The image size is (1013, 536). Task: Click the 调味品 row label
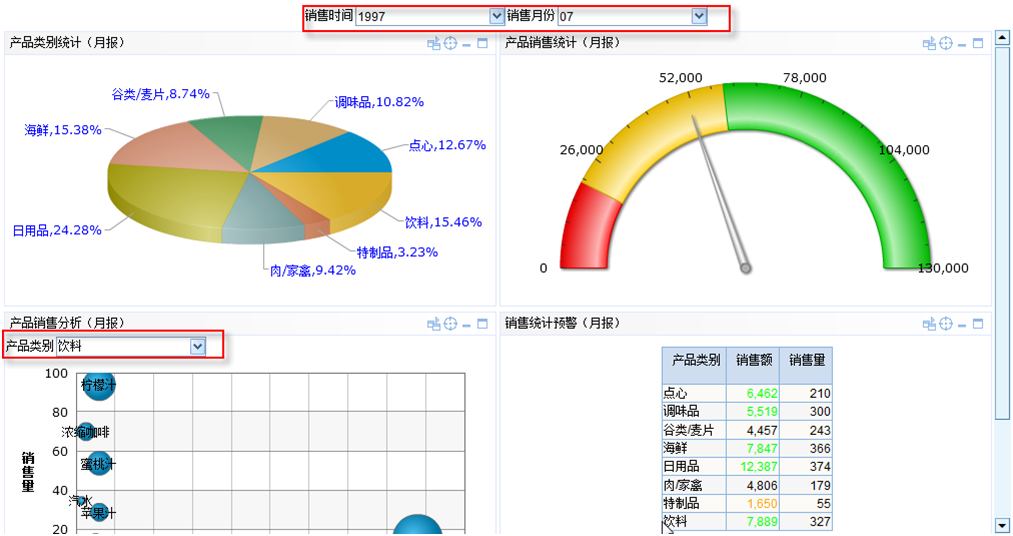[x=681, y=411]
